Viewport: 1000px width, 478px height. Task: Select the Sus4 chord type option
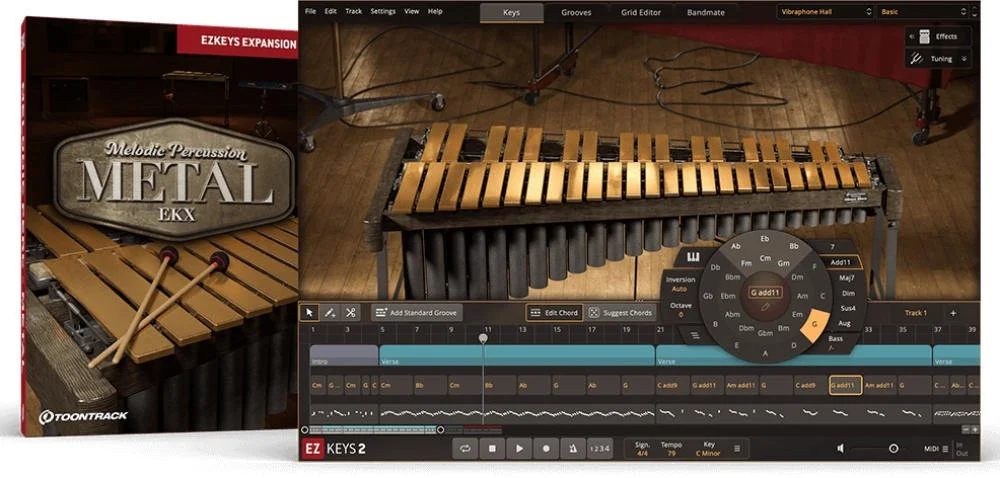click(848, 308)
